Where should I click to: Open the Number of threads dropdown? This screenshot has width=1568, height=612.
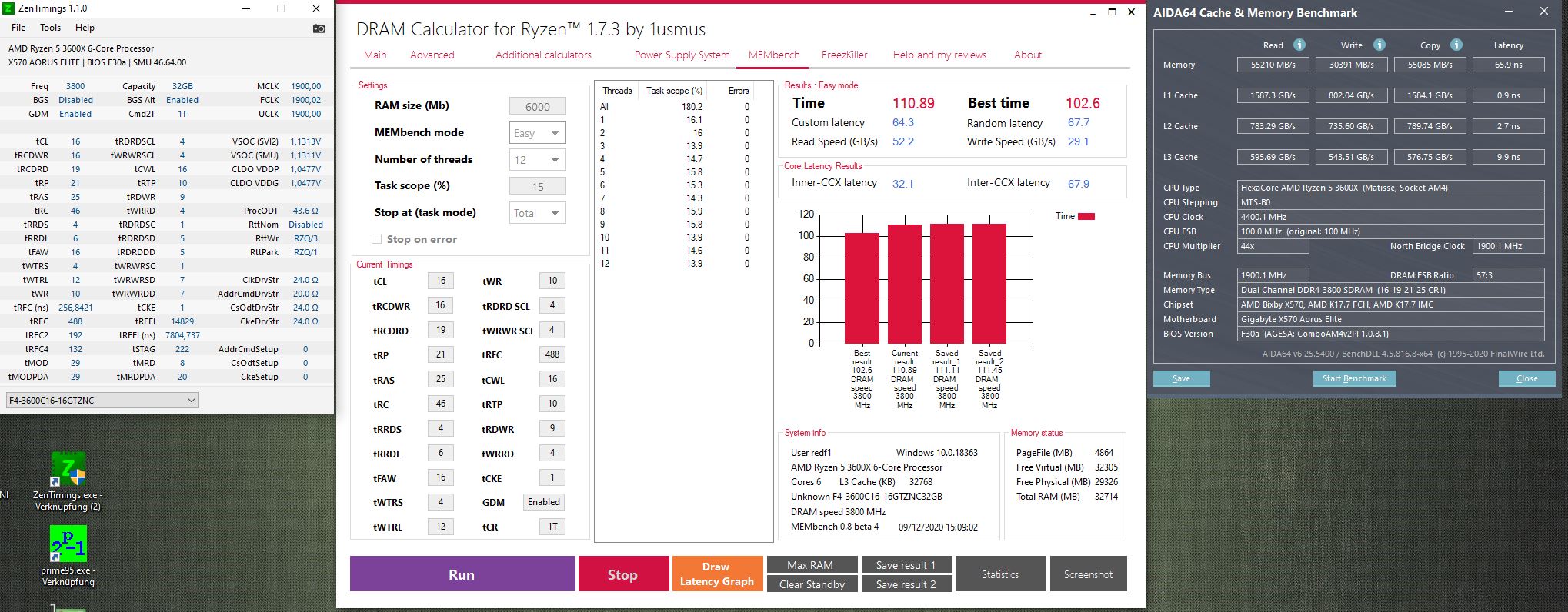pyautogui.click(x=538, y=160)
